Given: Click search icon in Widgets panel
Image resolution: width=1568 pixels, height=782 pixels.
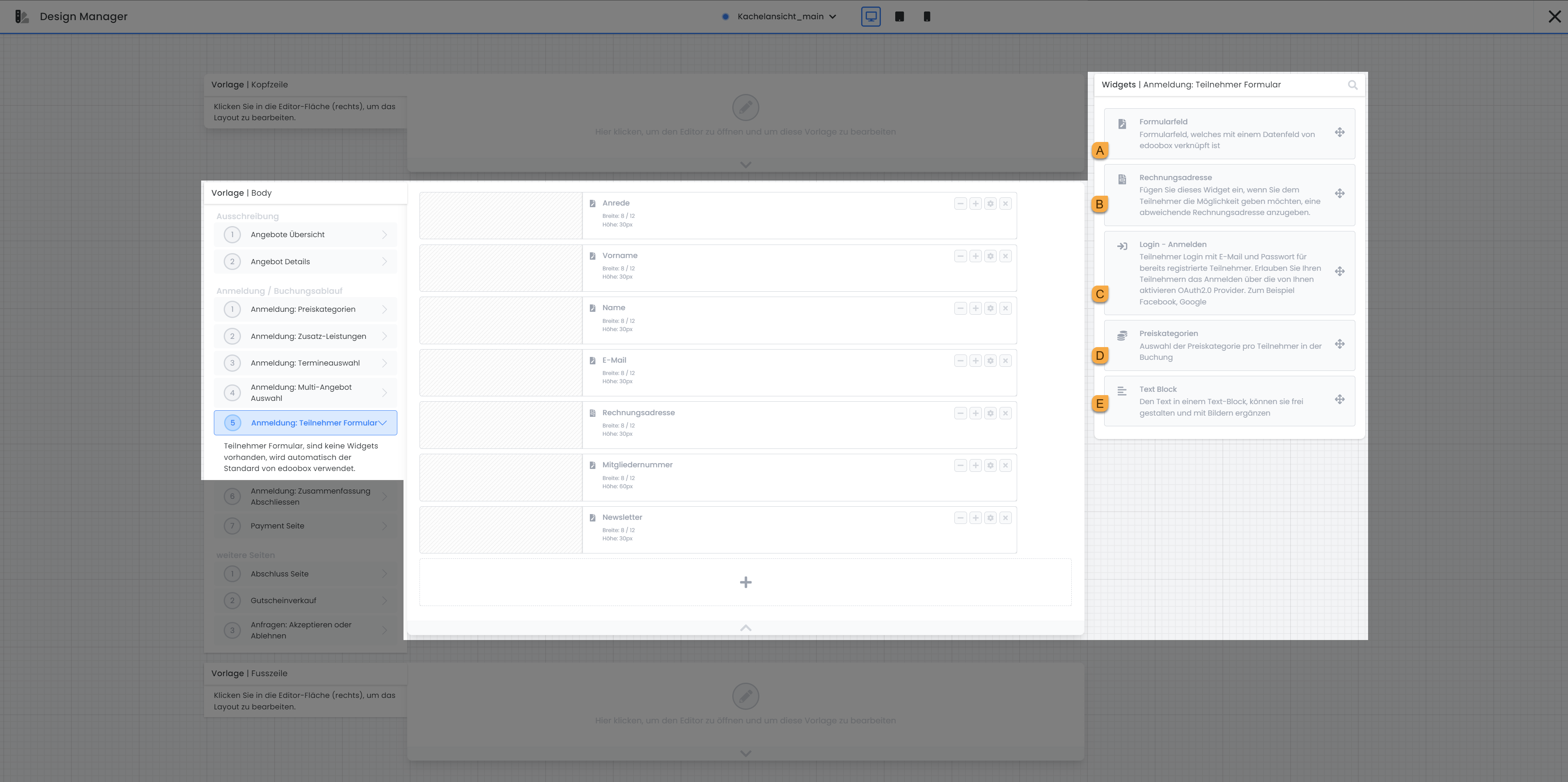Looking at the screenshot, I should (x=1352, y=85).
